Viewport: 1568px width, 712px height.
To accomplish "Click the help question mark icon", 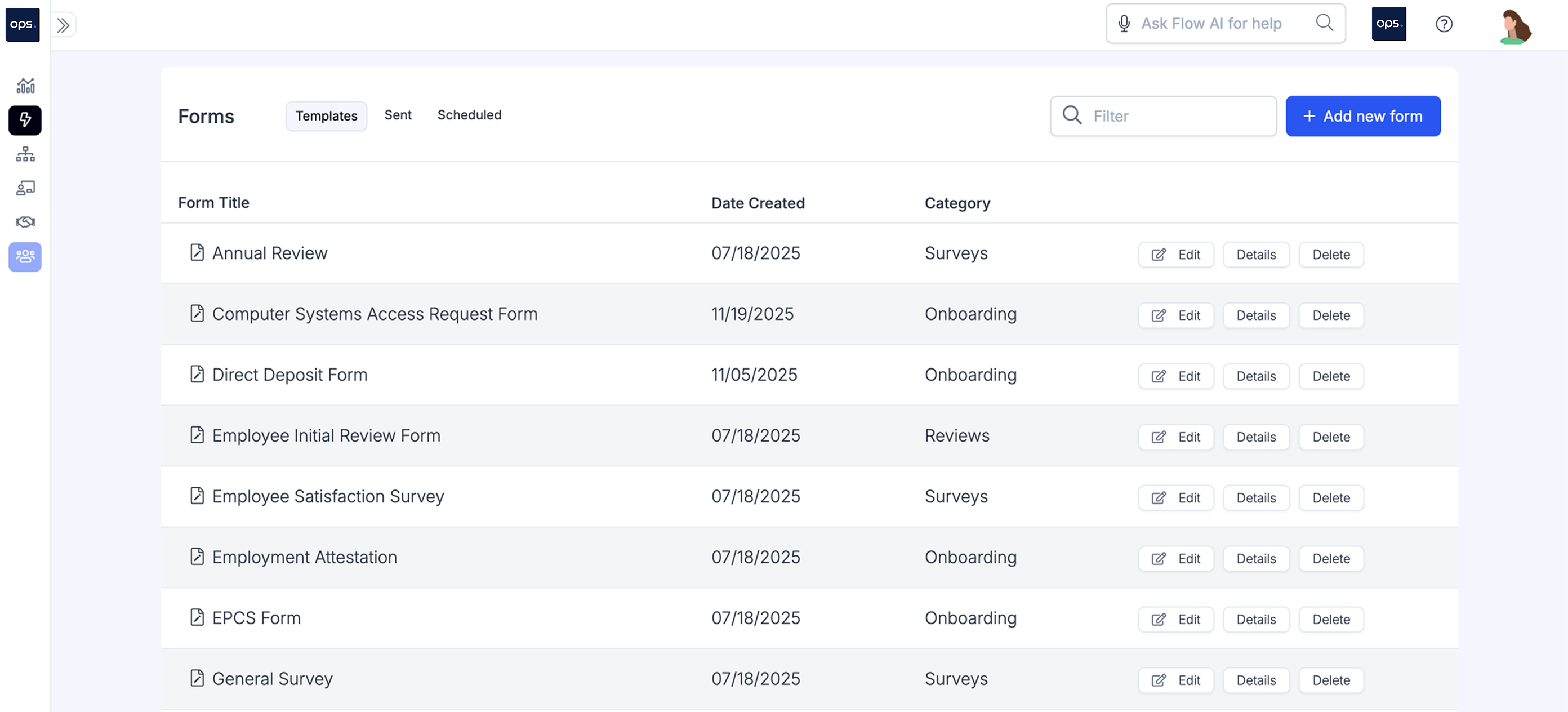I will pyautogui.click(x=1443, y=24).
